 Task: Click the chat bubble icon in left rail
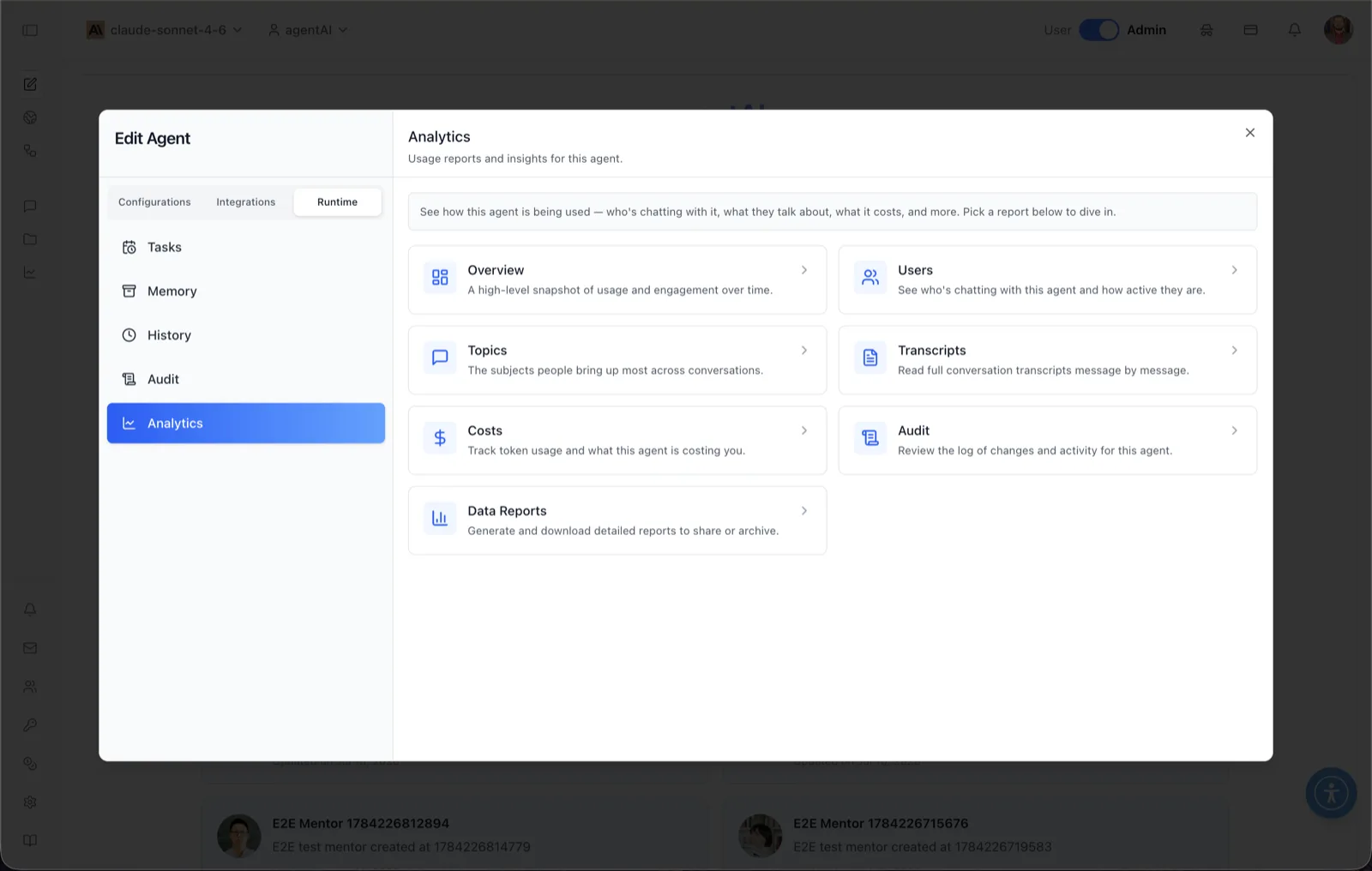click(x=30, y=206)
